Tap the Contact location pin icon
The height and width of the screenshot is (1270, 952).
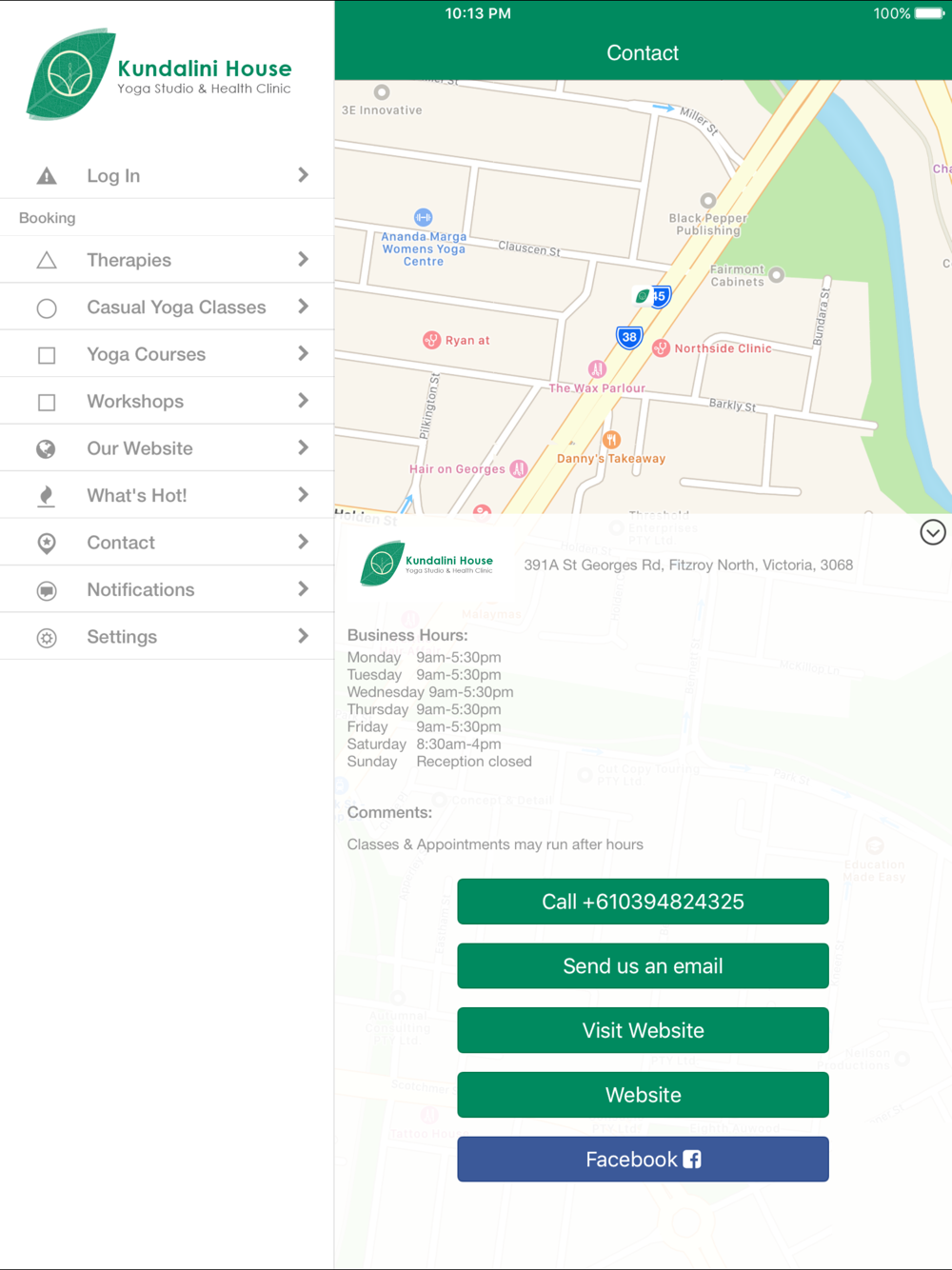pyautogui.click(x=47, y=544)
